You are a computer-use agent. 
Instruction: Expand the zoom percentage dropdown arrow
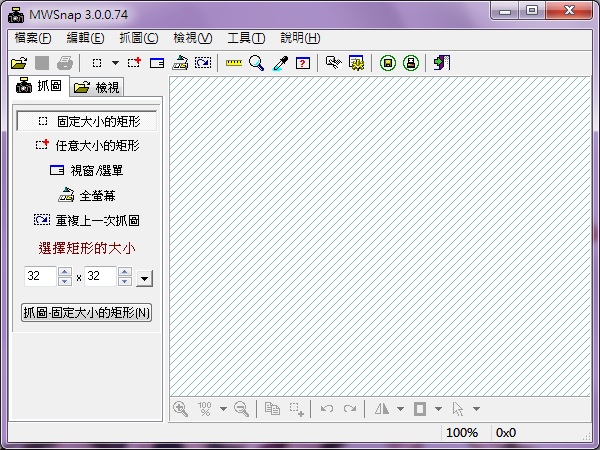pos(223,409)
